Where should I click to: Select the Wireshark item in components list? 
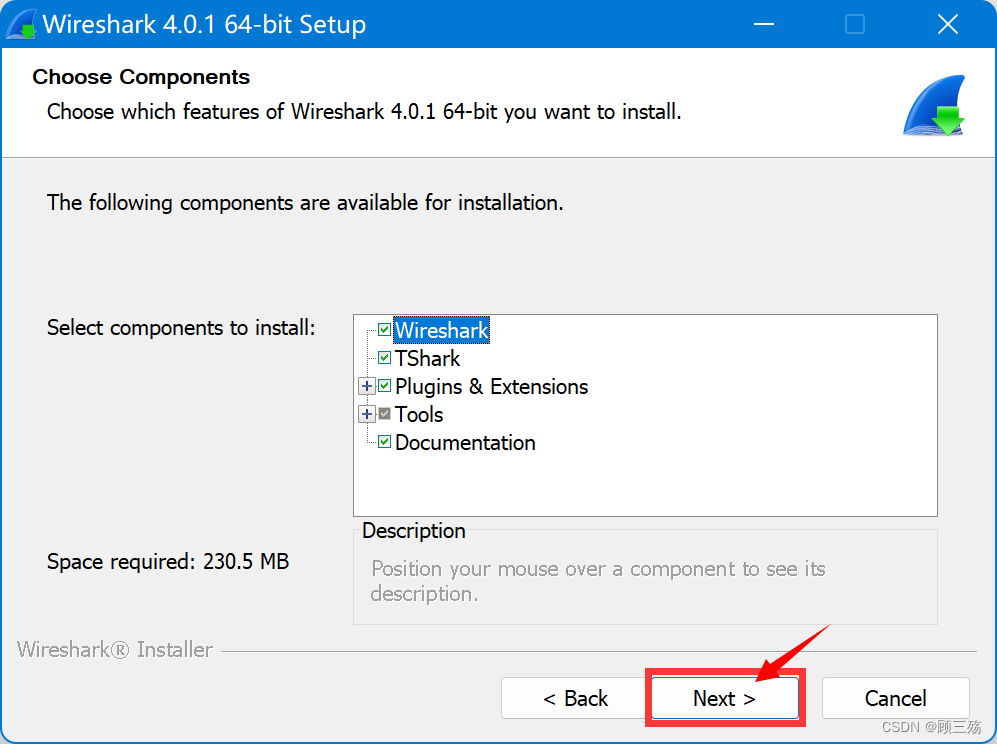(441, 330)
